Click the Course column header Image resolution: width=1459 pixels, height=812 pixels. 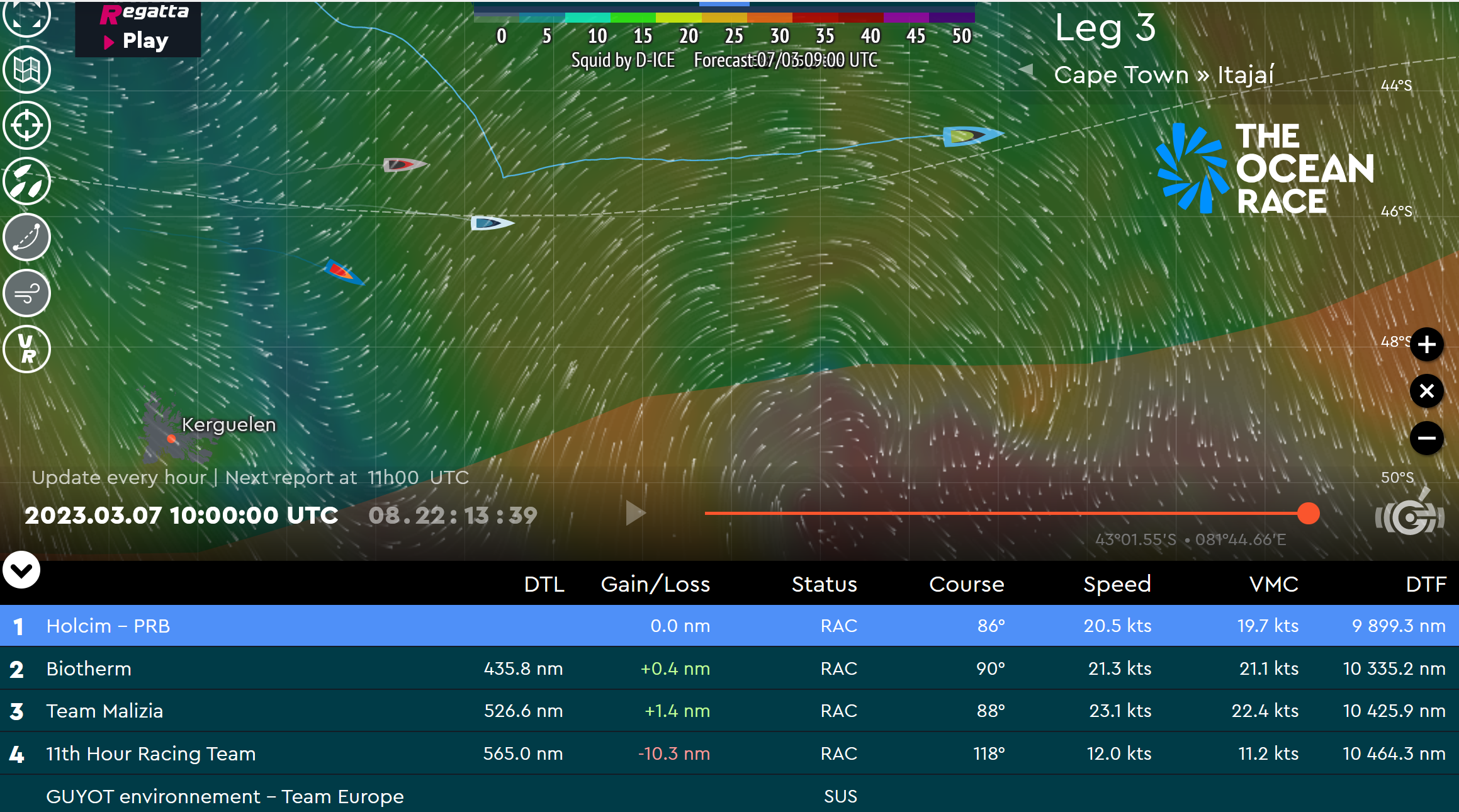point(967,584)
